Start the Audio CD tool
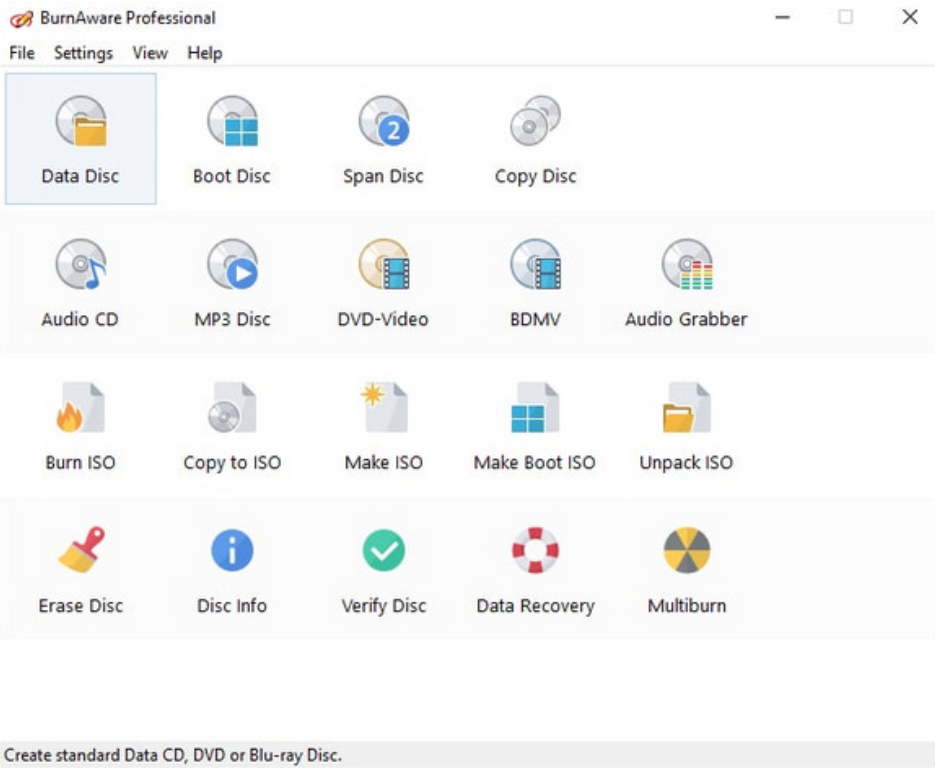Viewport: 935px width, 768px height. click(x=81, y=283)
